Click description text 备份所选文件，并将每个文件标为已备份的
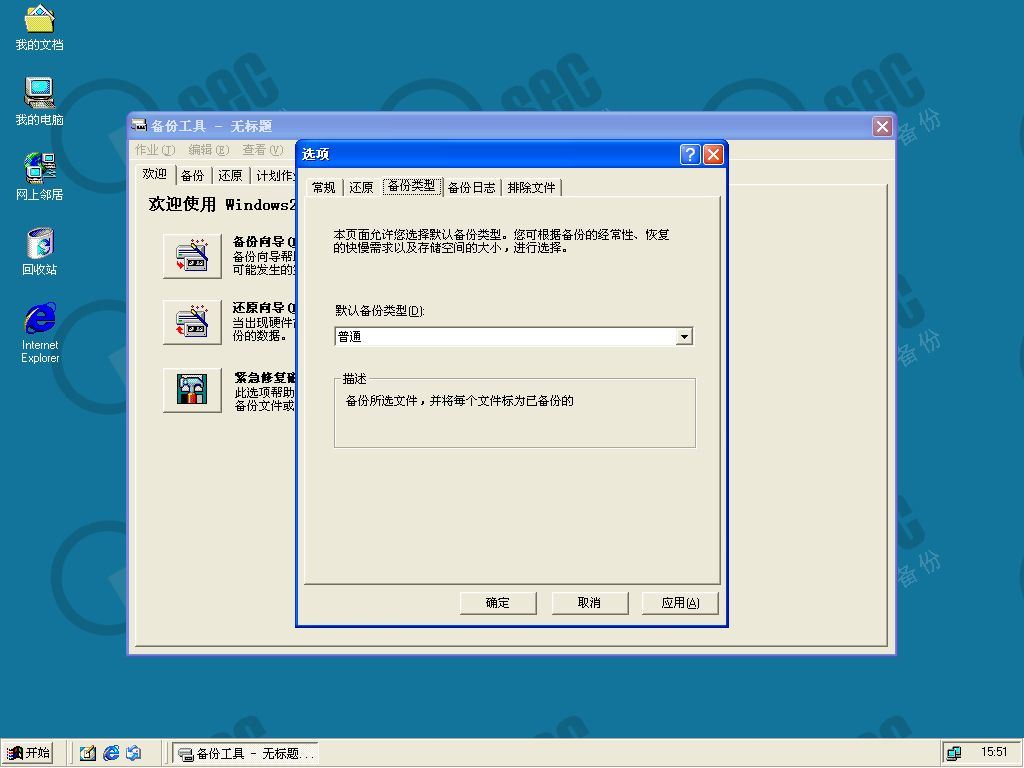 pyautogui.click(x=459, y=401)
